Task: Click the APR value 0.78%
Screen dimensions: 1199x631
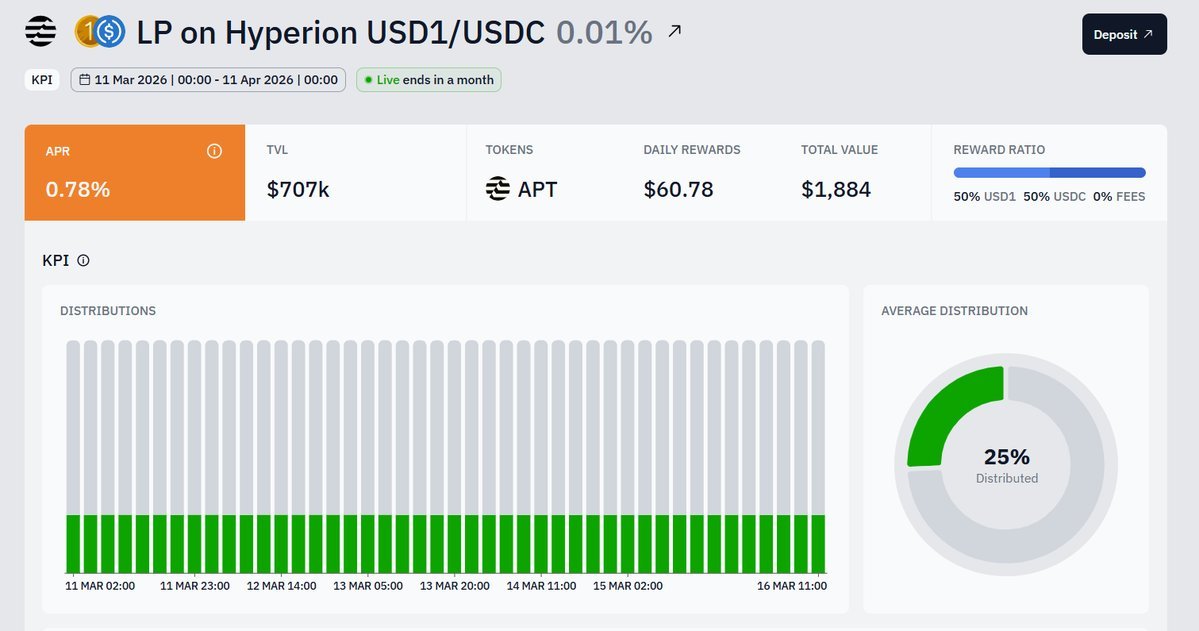Action: coord(78,189)
